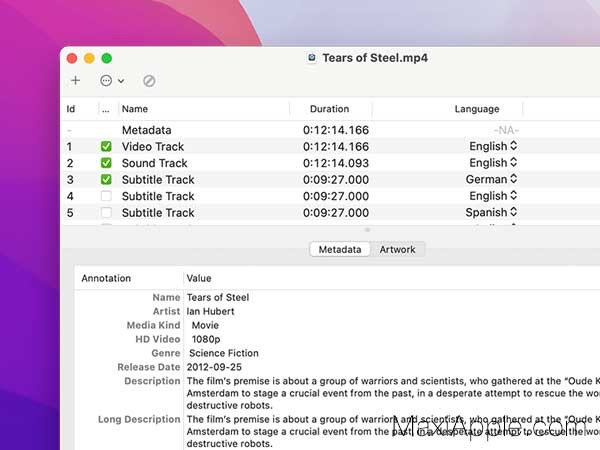
Task: Enable the English Subtitle Track checkbox
Action: tap(106, 196)
